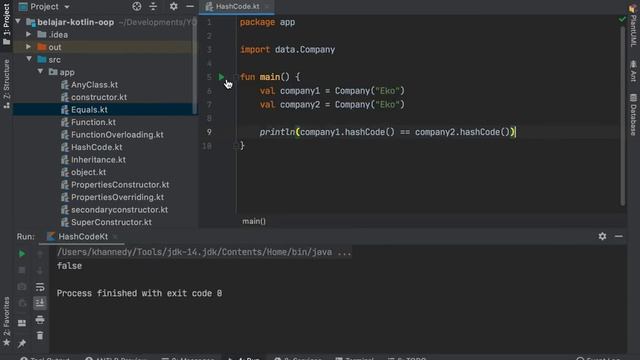The image size is (640, 360).
Task: Rerun HashCodeKt in Run panel
Action: [22, 254]
